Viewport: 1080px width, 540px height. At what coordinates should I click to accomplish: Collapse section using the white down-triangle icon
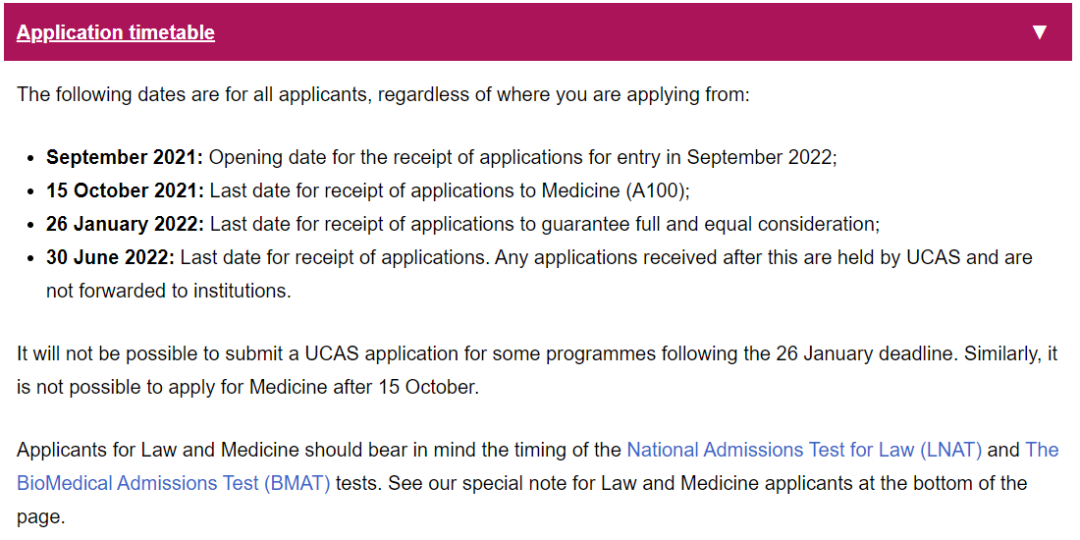(1039, 32)
